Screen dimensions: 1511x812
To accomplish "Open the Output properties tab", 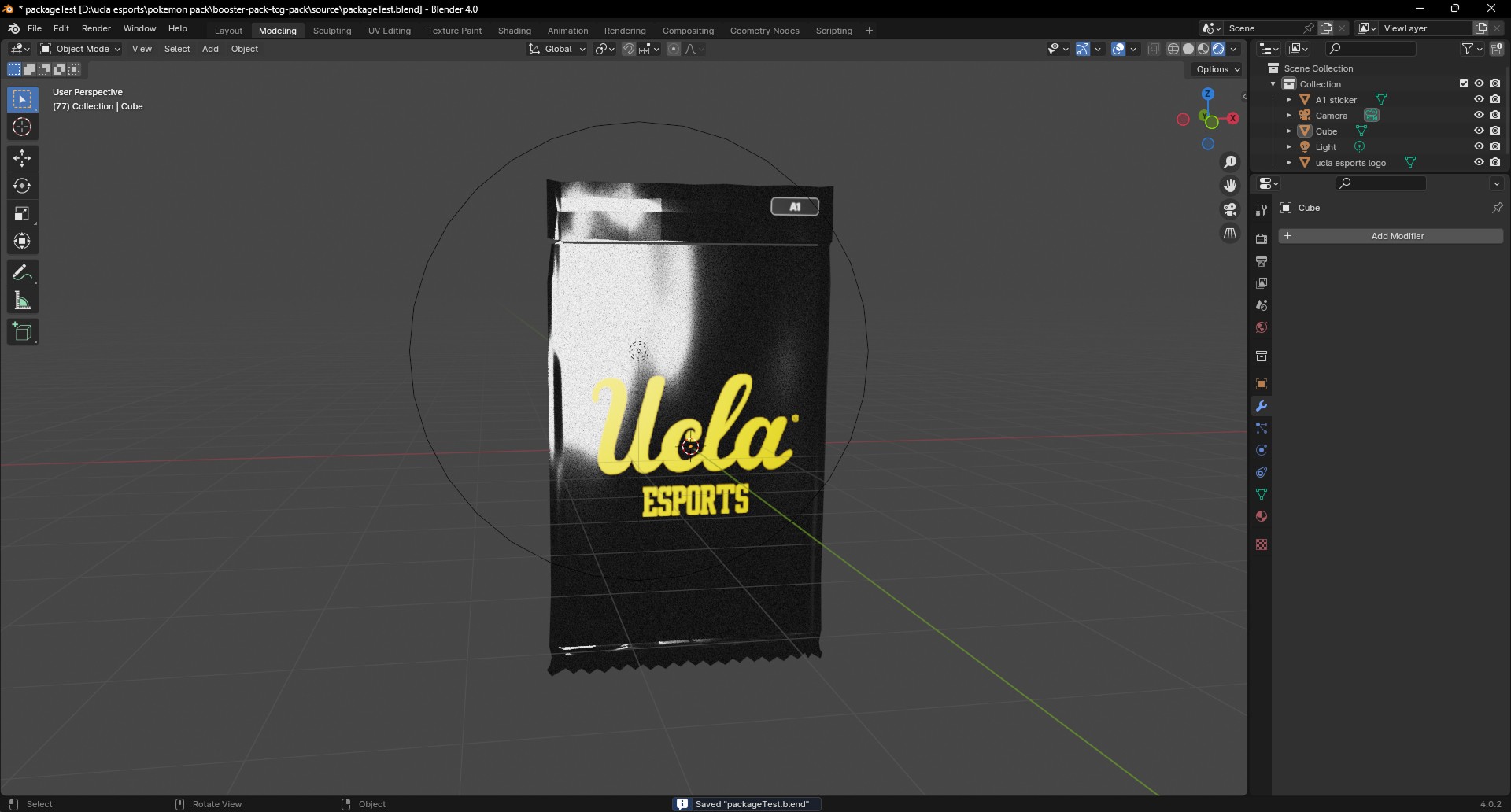I will [1262, 260].
